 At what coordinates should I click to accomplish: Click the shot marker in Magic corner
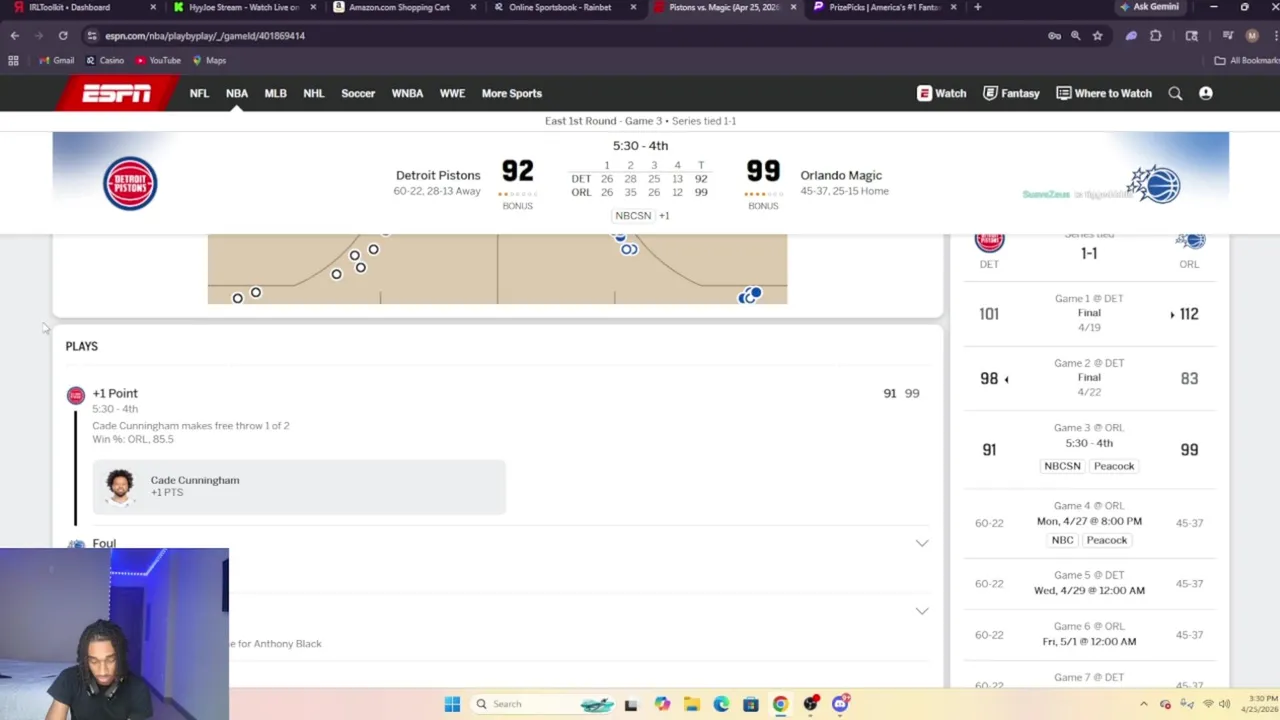click(x=749, y=295)
